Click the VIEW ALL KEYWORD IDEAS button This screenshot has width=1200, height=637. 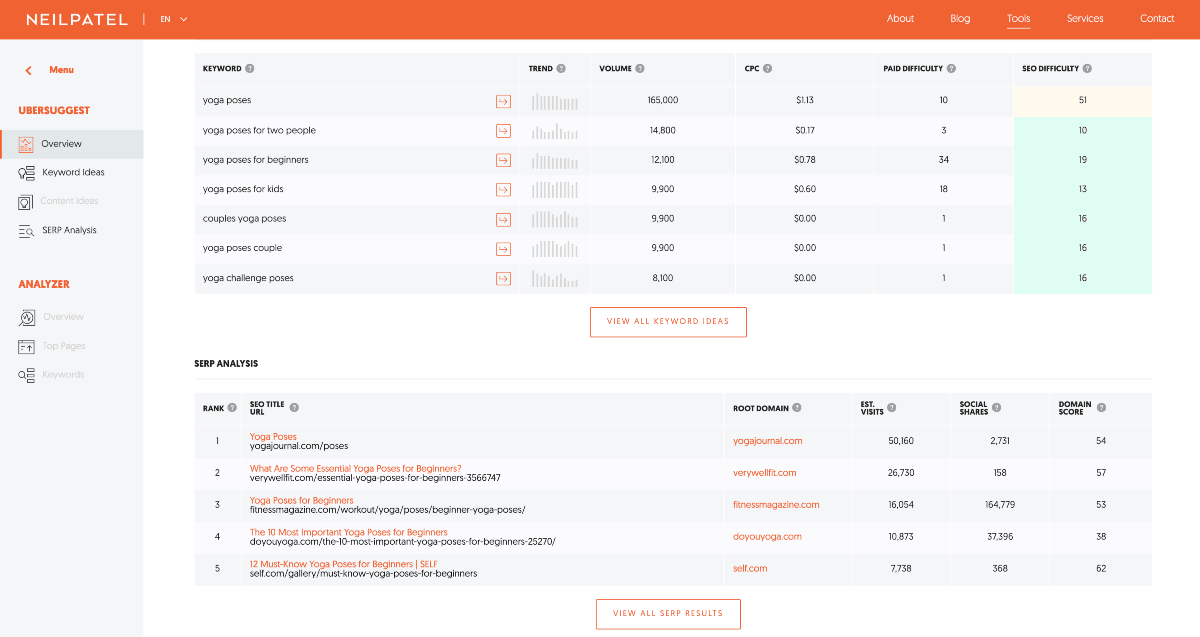point(668,321)
